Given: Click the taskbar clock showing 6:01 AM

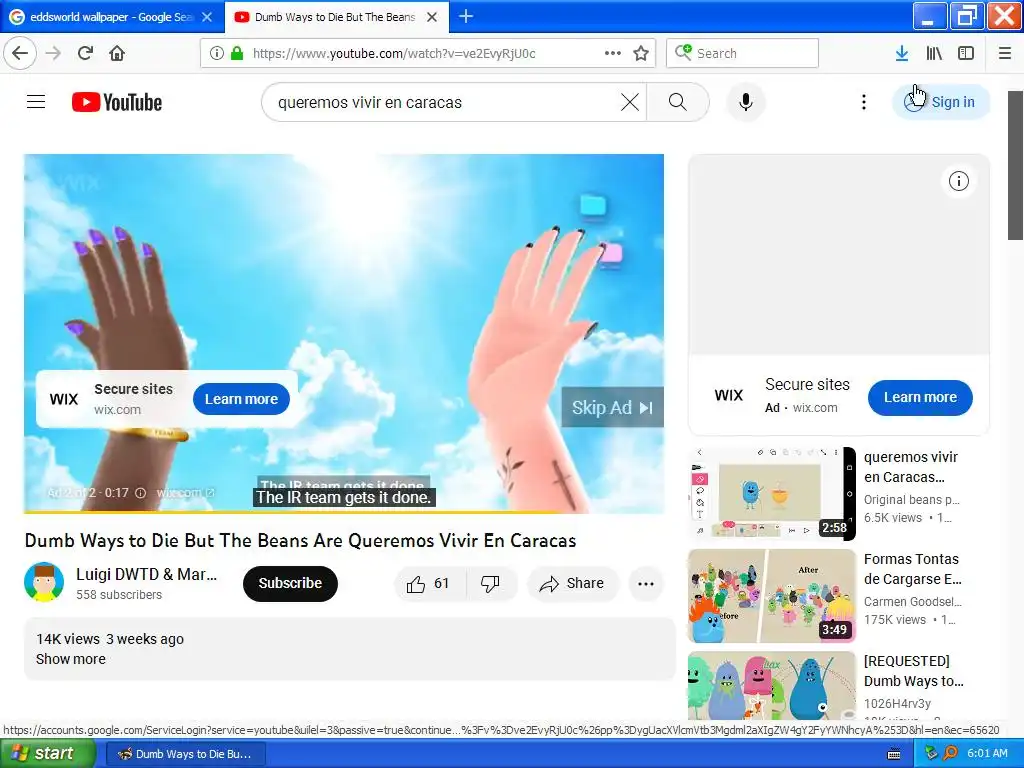Looking at the screenshot, I should 987,754.
